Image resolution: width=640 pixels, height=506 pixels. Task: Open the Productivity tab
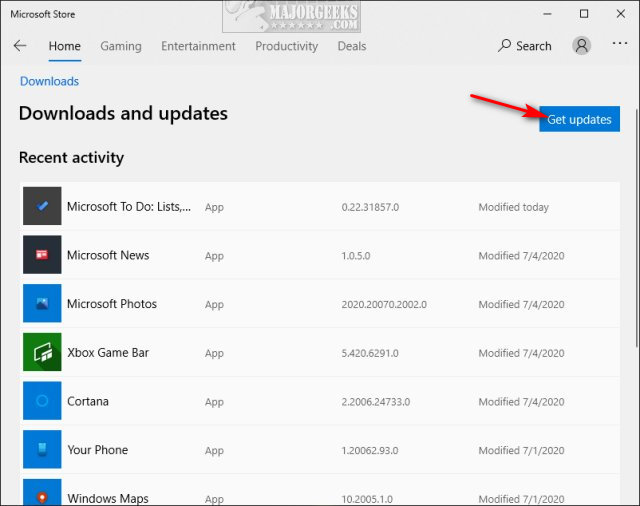pos(287,46)
